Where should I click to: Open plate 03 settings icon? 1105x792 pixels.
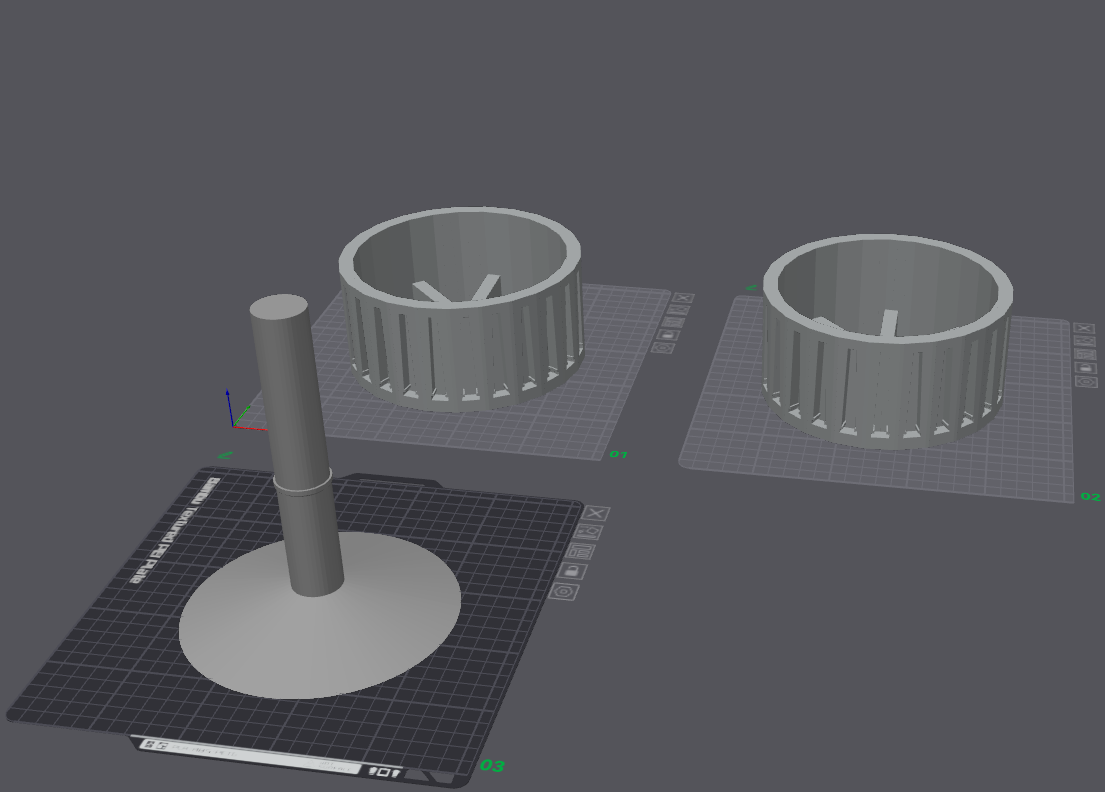pyautogui.click(x=563, y=590)
